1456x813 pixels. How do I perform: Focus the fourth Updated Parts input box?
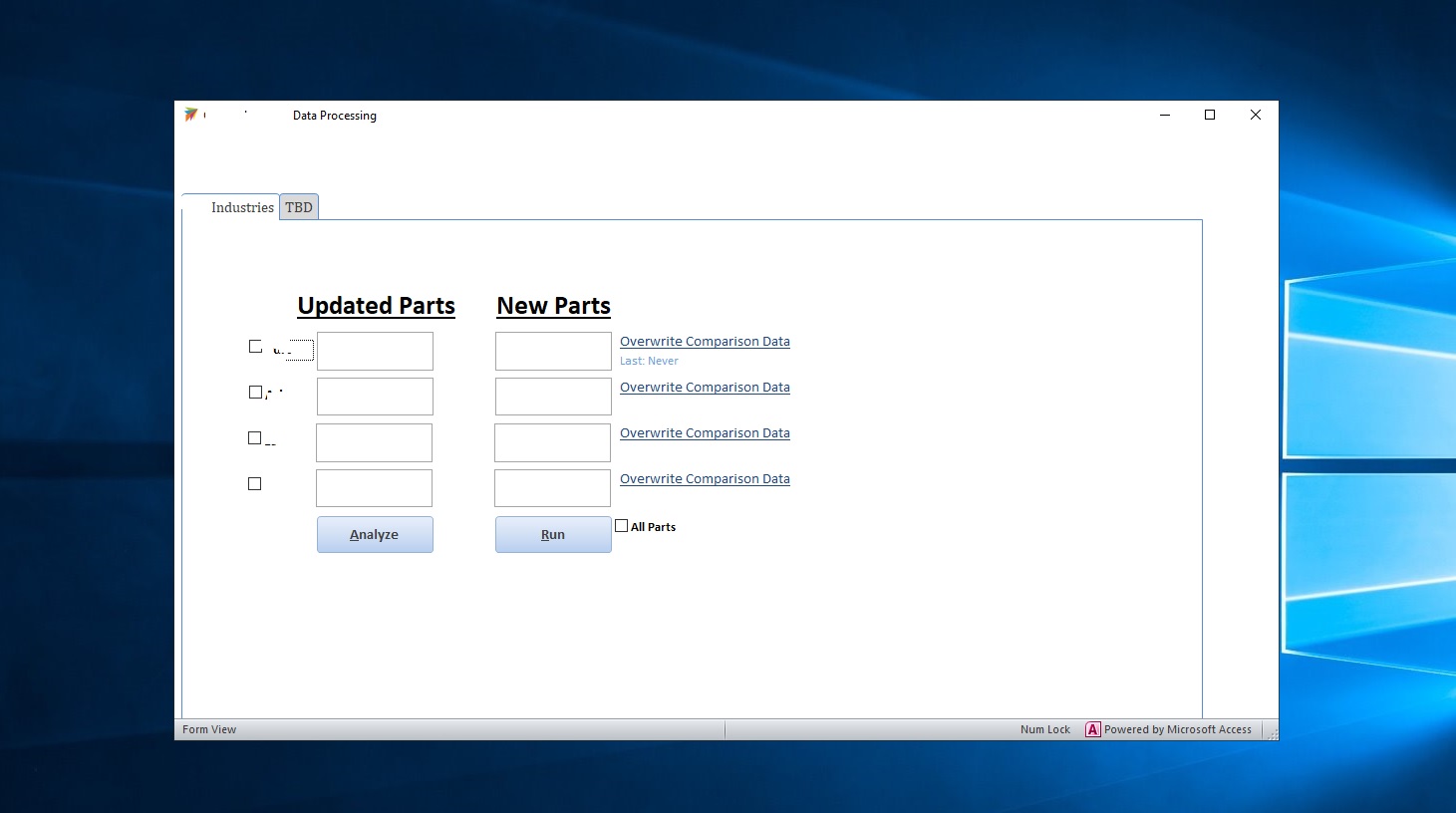(x=374, y=488)
